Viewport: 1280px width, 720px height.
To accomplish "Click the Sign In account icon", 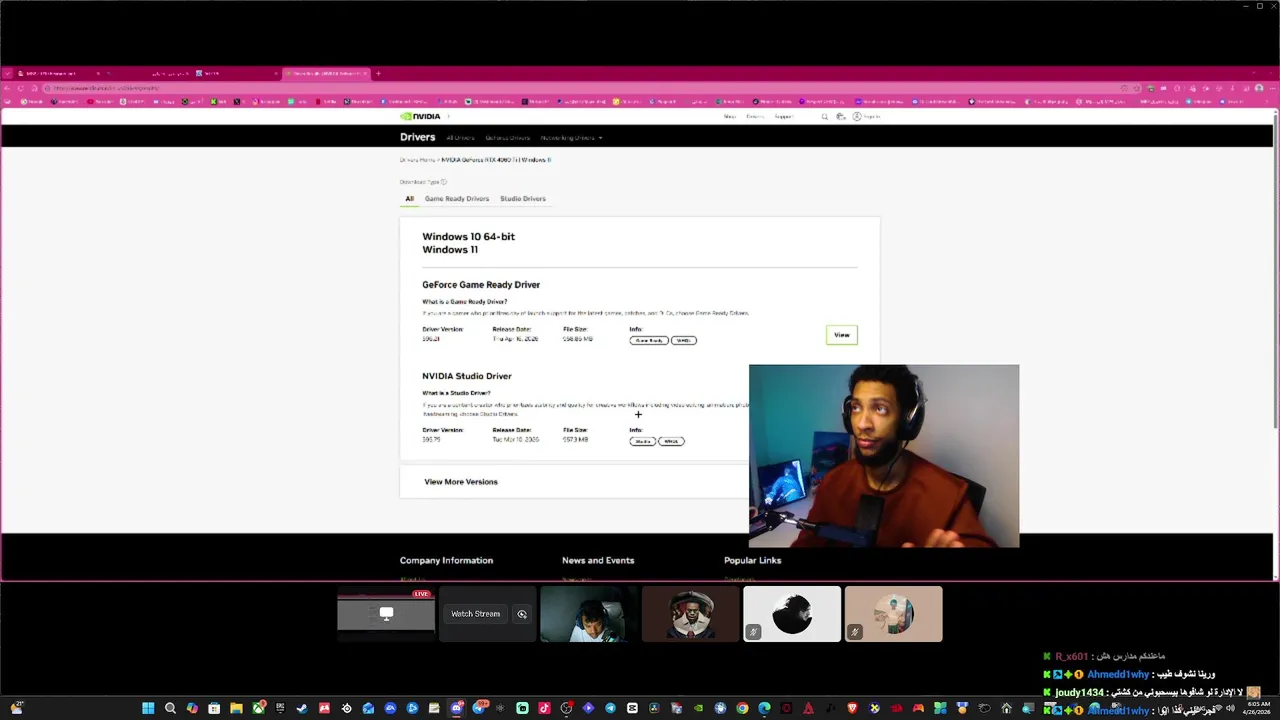I will [x=857, y=117].
